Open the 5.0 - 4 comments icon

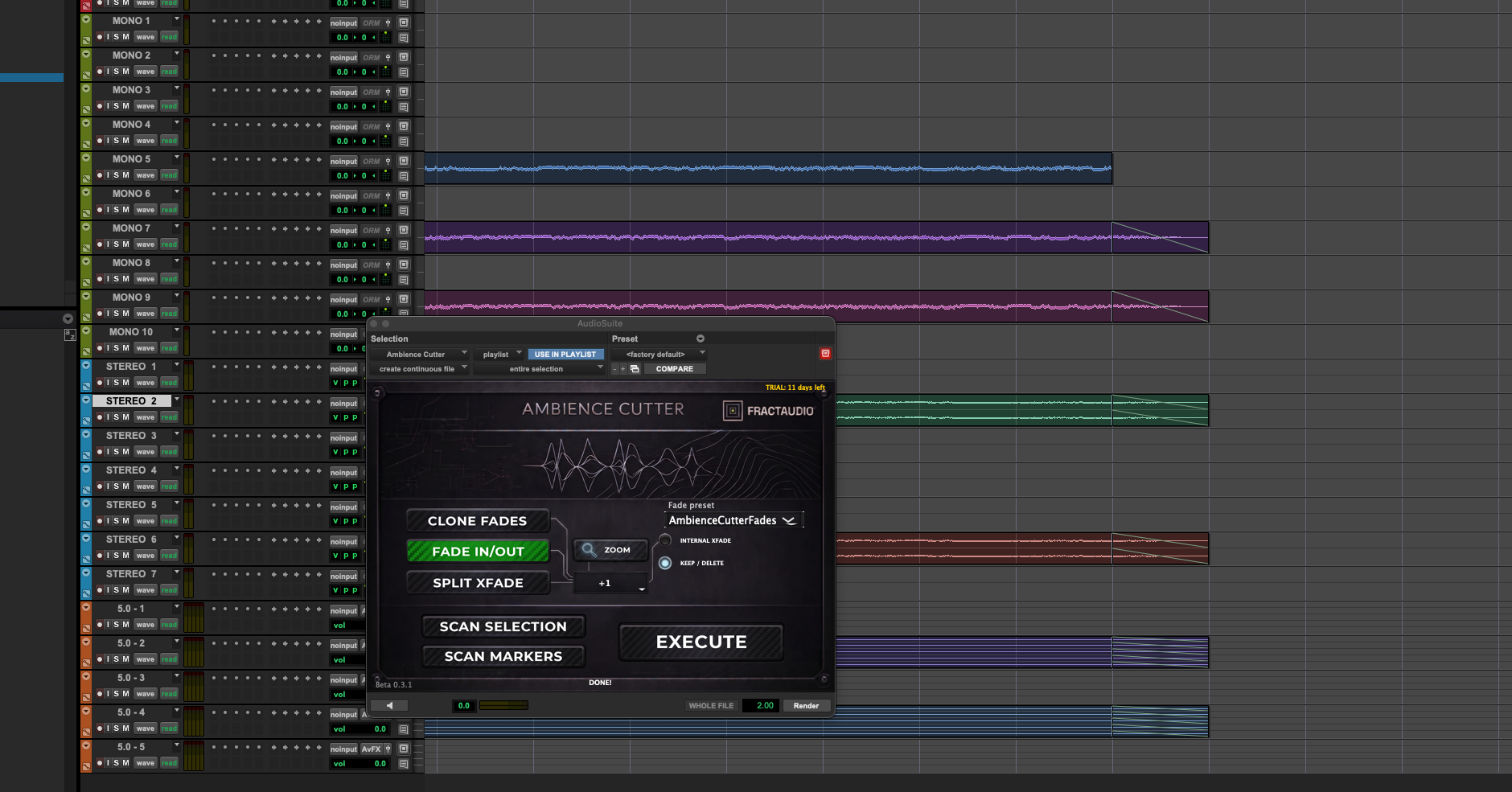coord(404,729)
